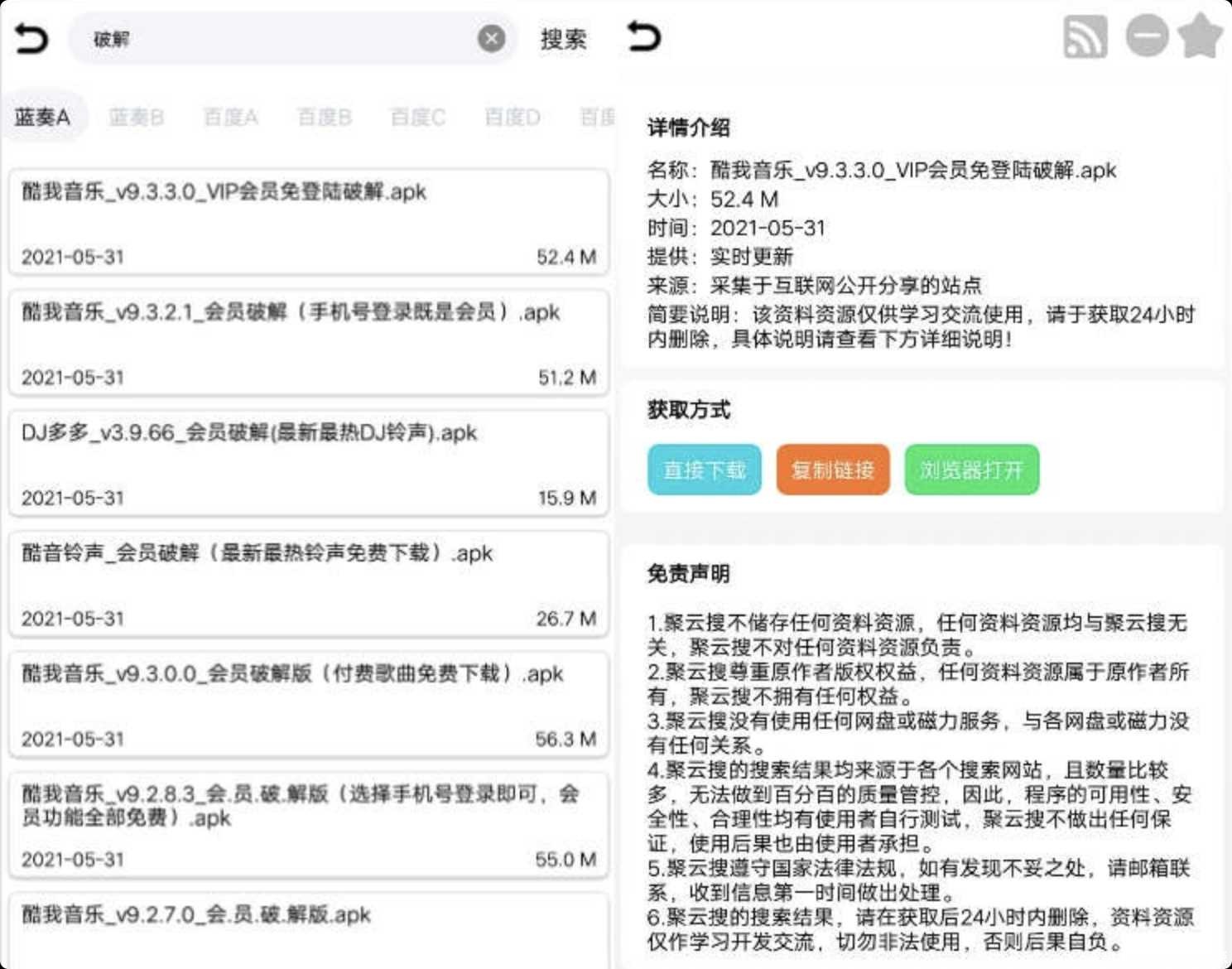Image resolution: width=1232 pixels, height=969 pixels.
Task: Open result 酷音铃声_会员破解 apk
Action: tap(309, 583)
